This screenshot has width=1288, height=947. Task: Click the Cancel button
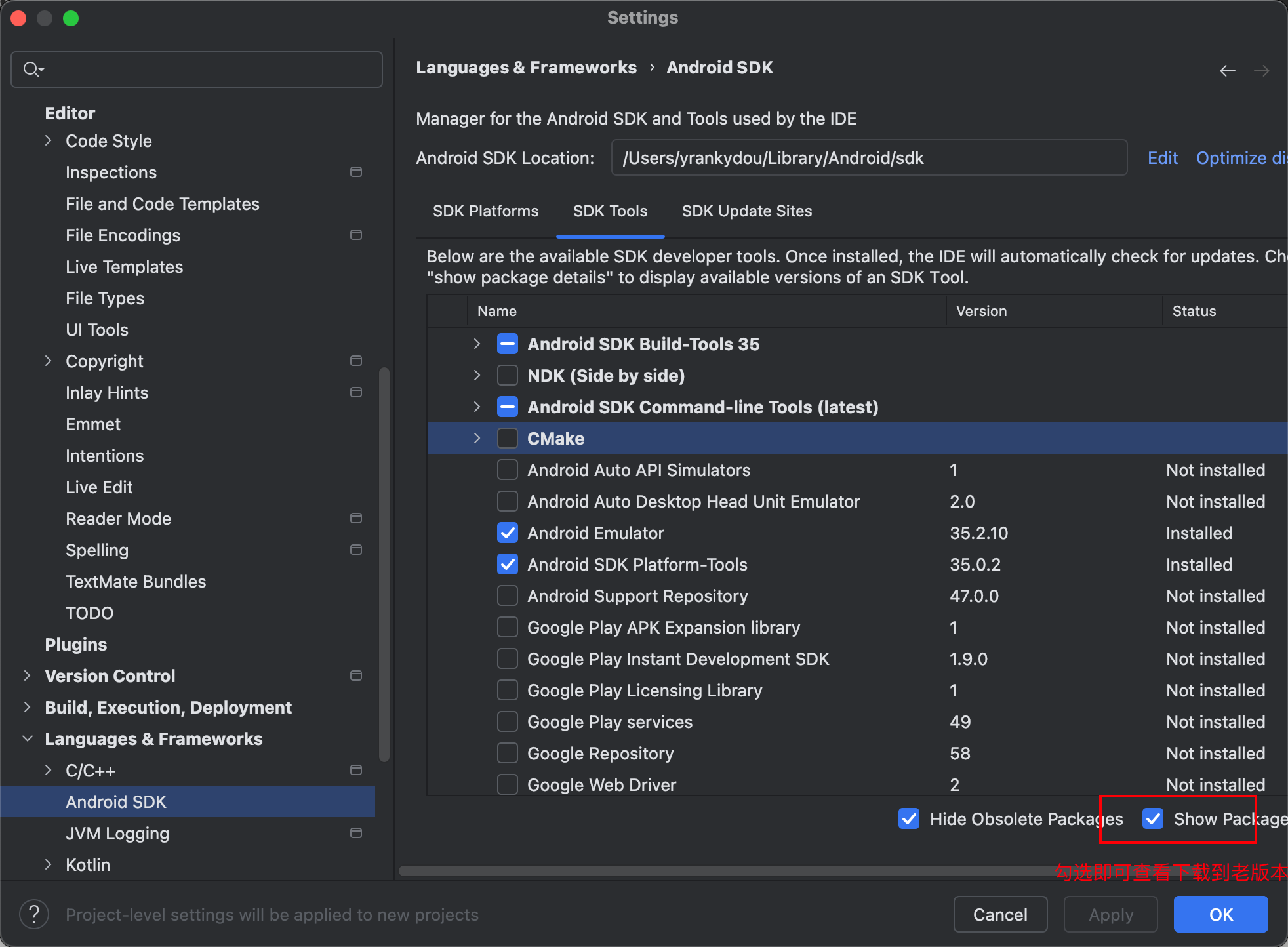tap(1000, 914)
